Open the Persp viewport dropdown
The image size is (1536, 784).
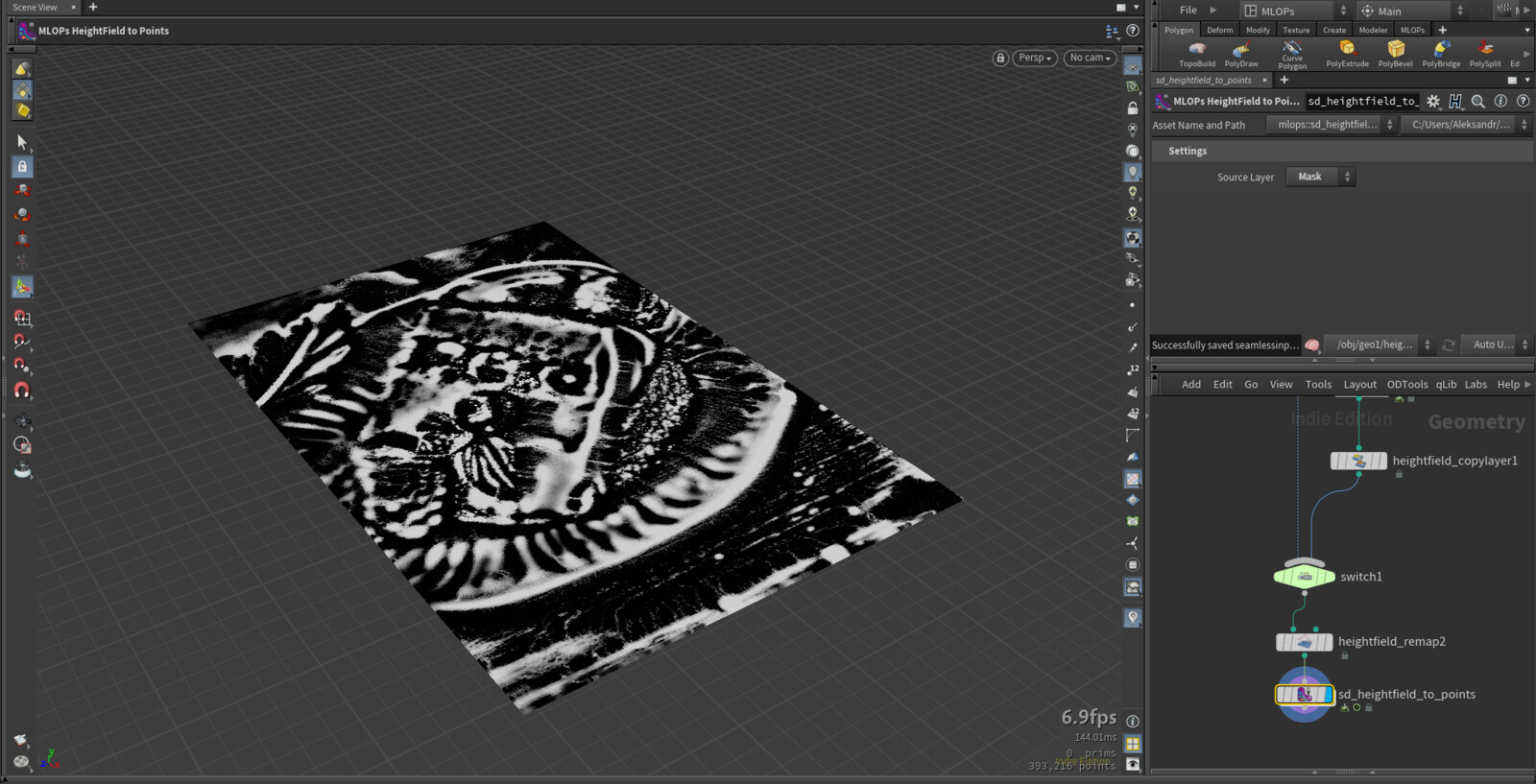[x=1035, y=58]
